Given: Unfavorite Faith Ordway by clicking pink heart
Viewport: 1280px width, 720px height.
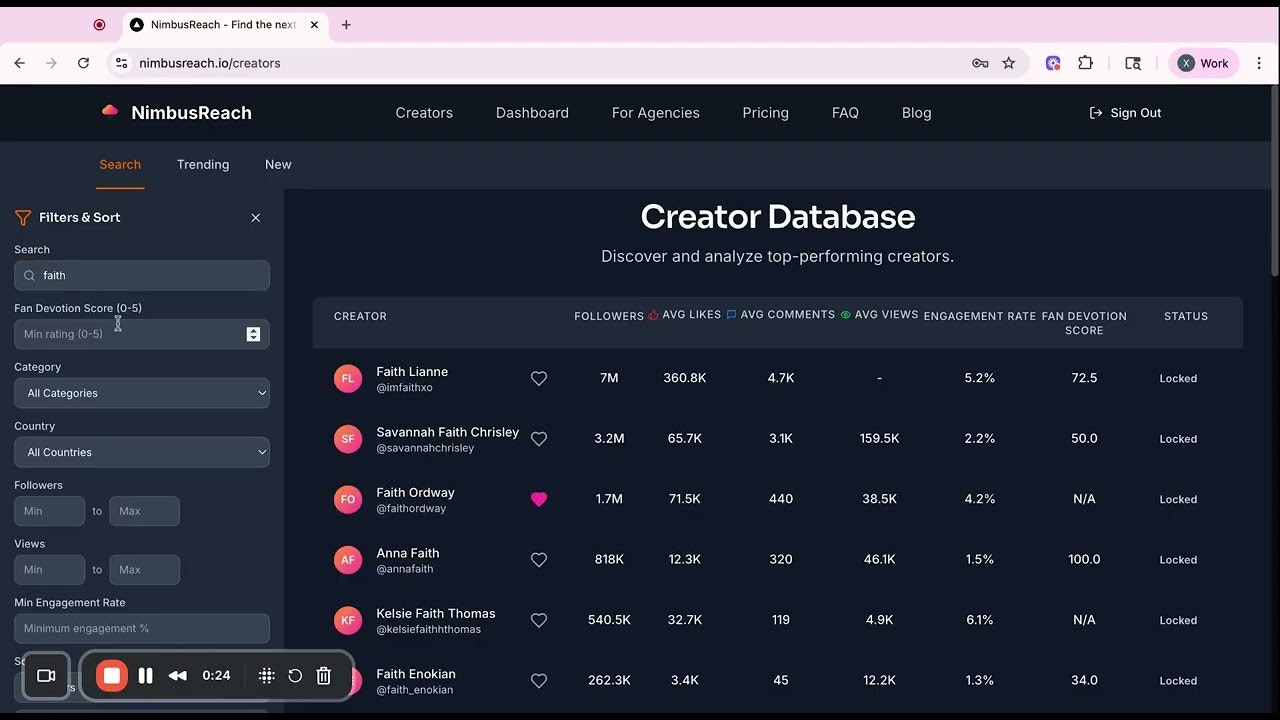Looking at the screenshot, I should point(539,499).
